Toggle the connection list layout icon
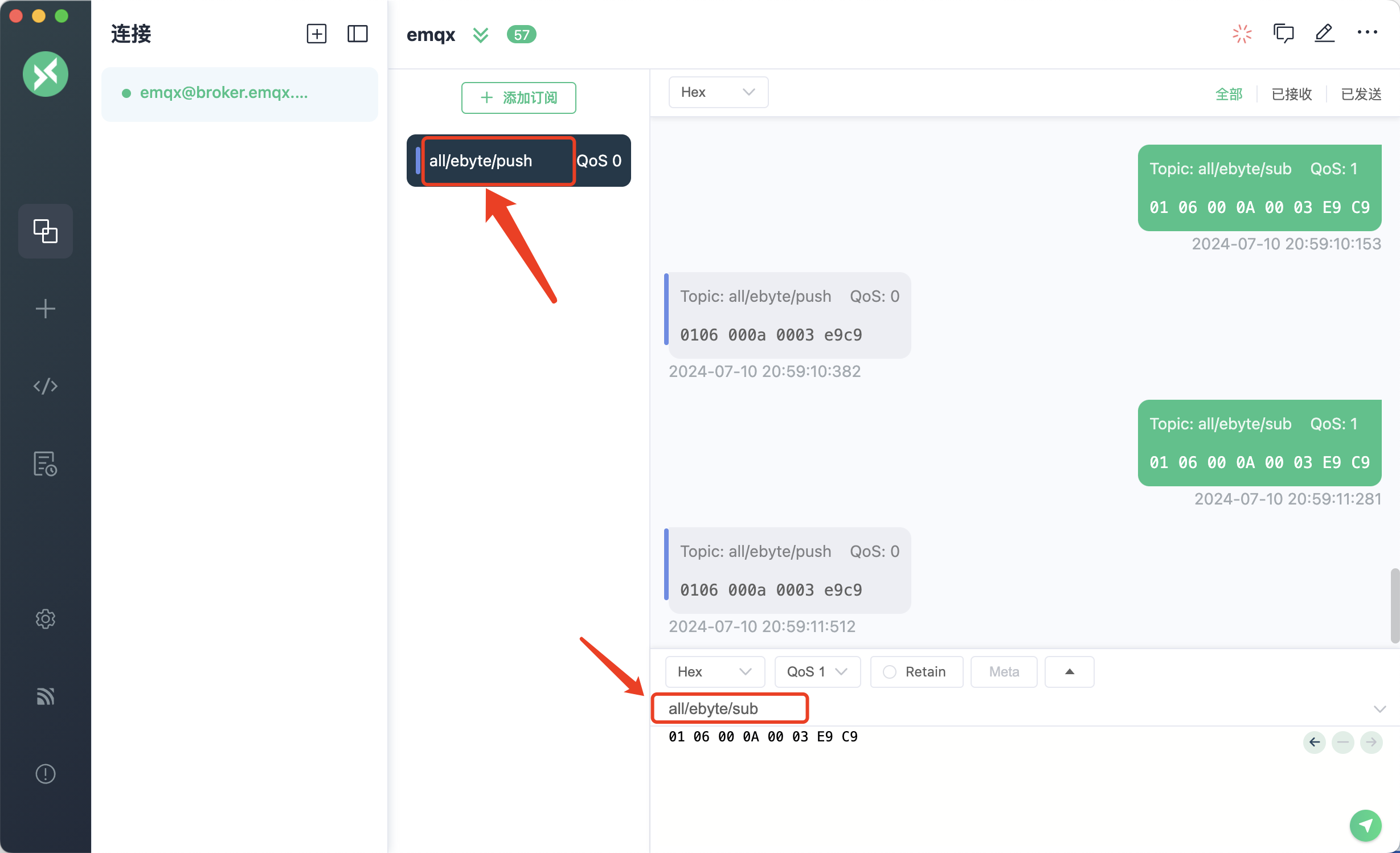The width and height of the screenshot is (1400, 853). pyautogui.click(x=357, y=34)
